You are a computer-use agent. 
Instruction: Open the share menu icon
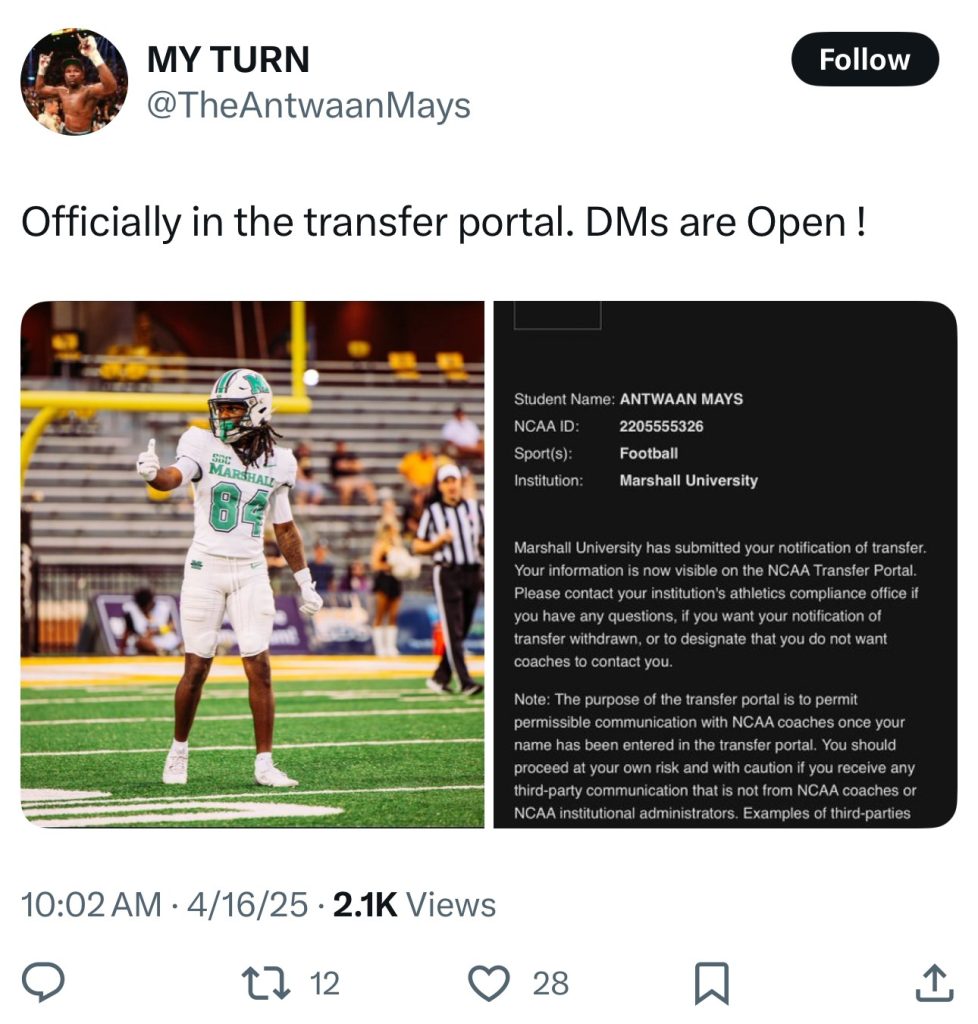(934, 982)
